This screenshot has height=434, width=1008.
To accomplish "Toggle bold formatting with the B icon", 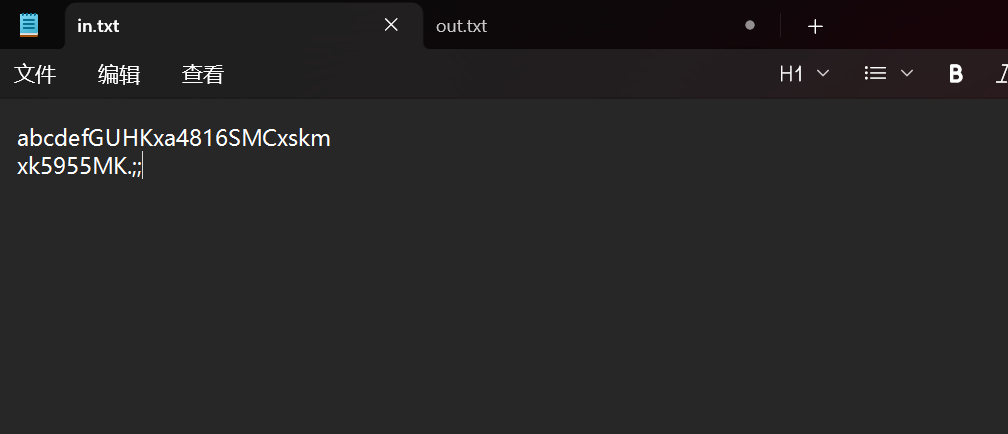I will pyautogui.click(x=956, y=73).
